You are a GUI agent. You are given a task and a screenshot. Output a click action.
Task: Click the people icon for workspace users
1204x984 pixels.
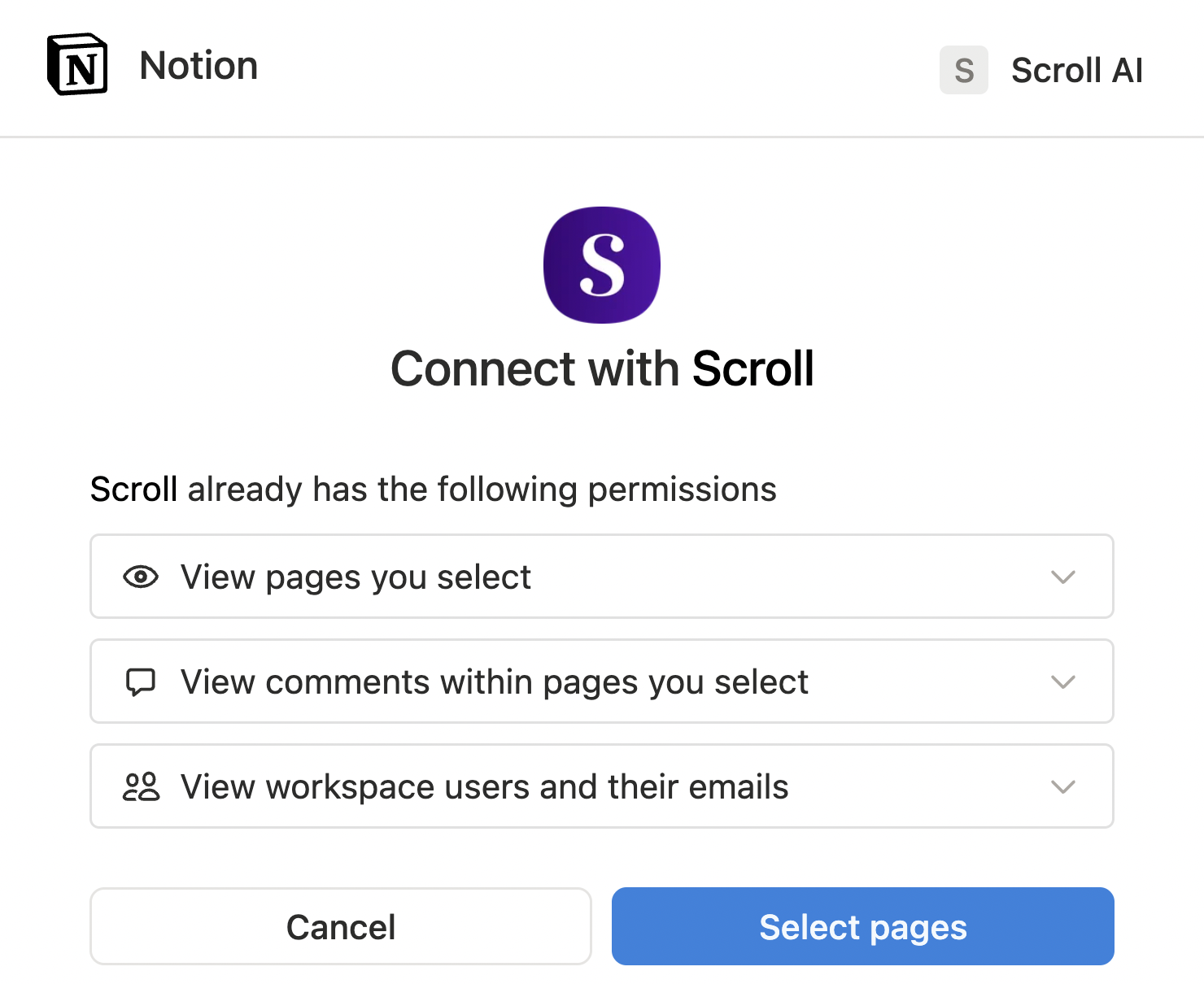pos(141,787)
